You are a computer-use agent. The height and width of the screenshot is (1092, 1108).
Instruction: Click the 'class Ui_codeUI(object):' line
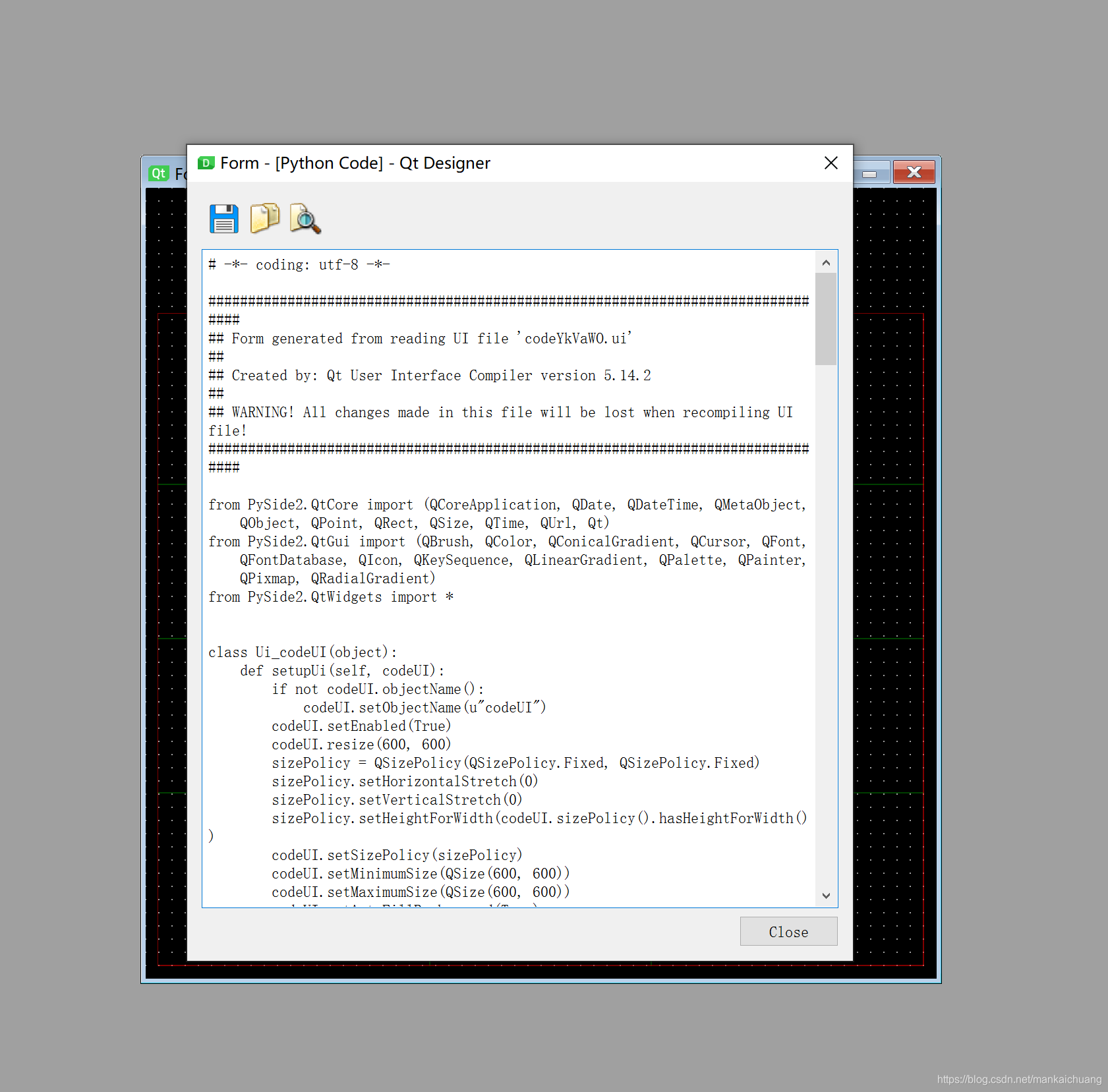(303, 652)
